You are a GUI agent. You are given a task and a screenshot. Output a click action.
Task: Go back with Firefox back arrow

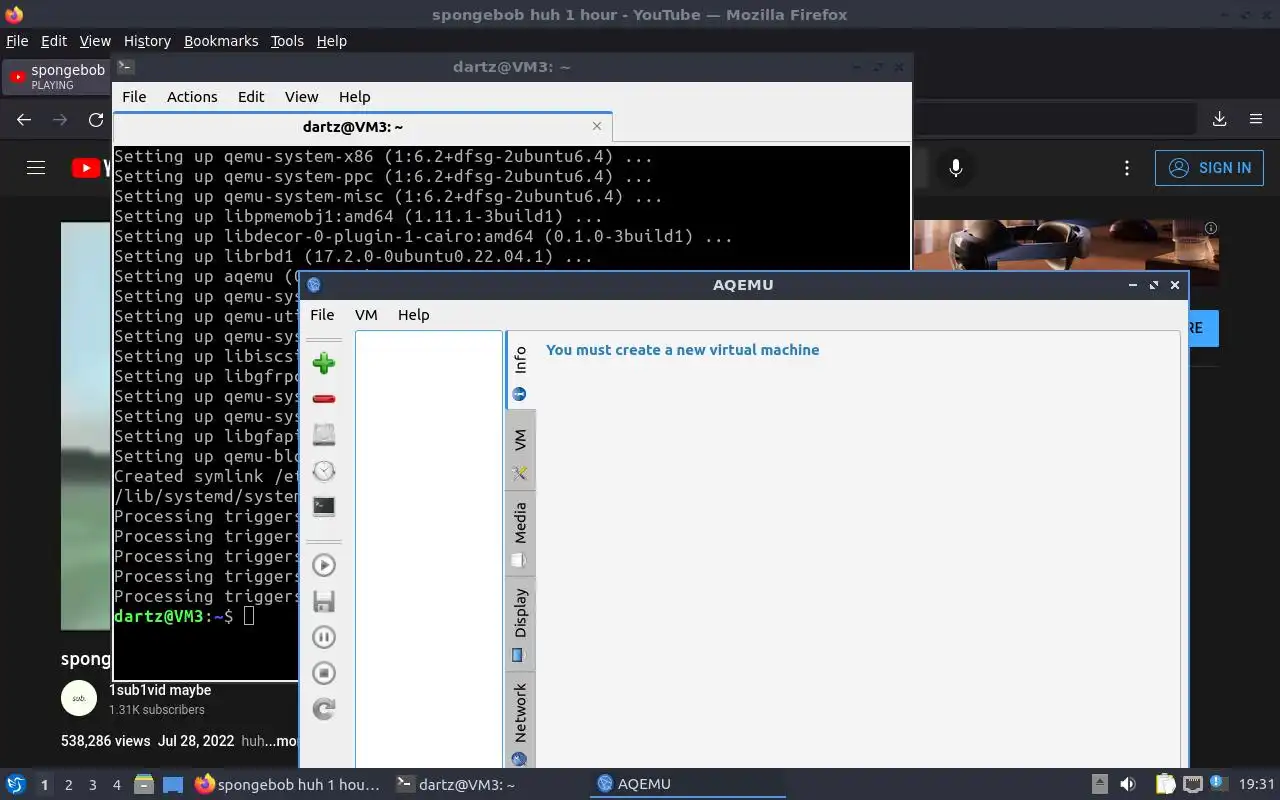(x=24, y=120)
